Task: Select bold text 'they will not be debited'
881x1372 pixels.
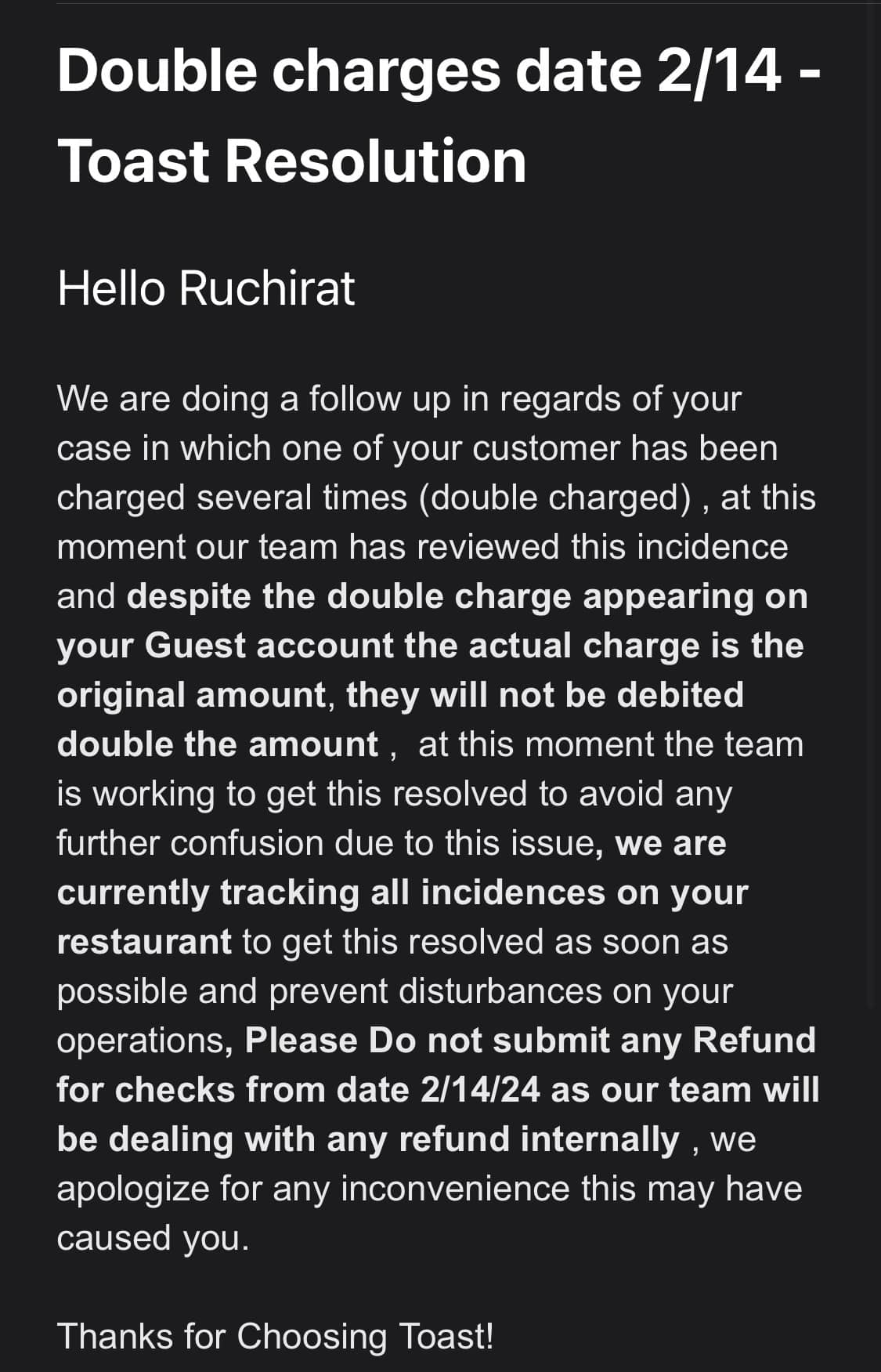Action: 545,695
